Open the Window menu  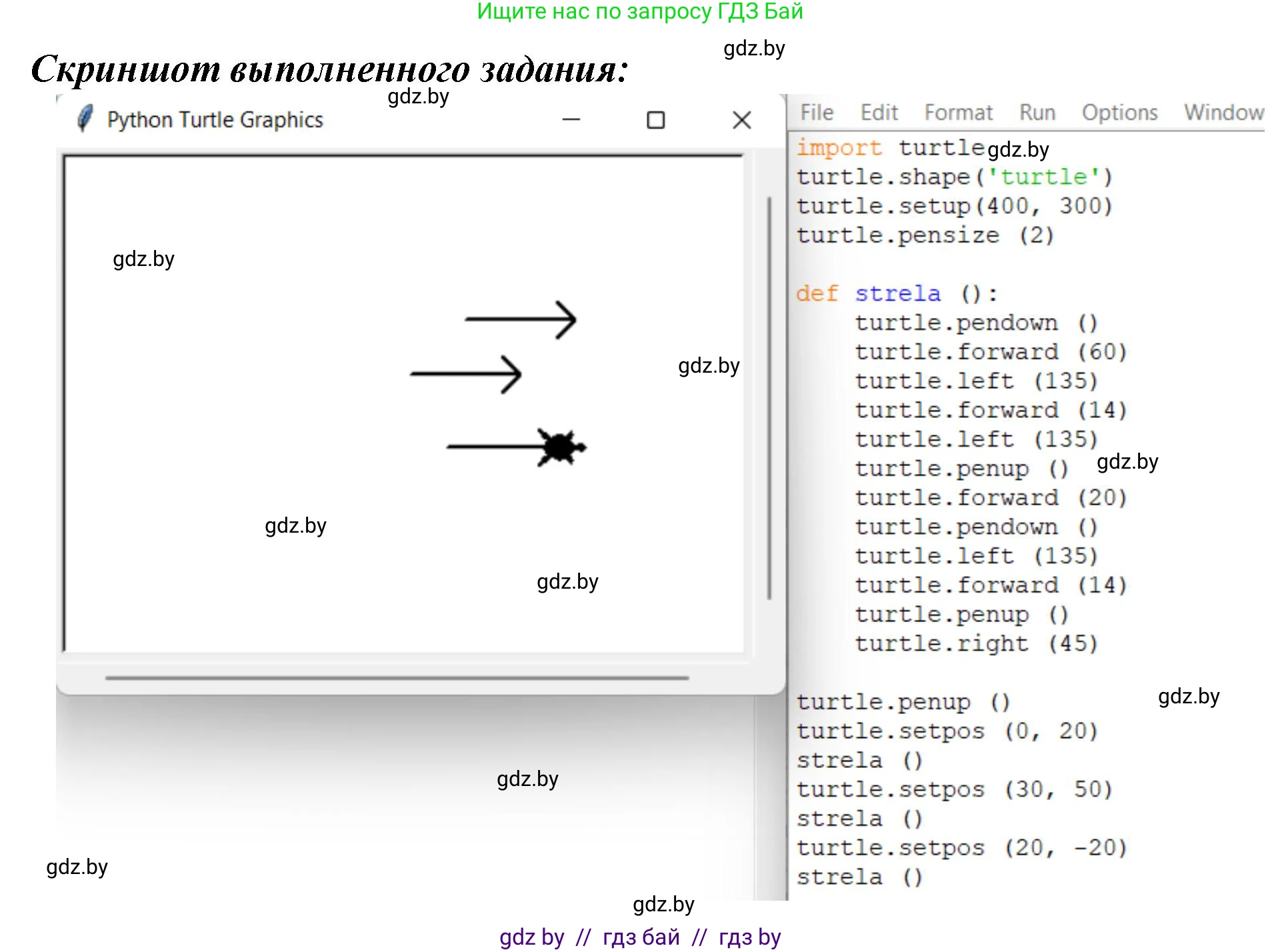click(x=1223, y=113)
